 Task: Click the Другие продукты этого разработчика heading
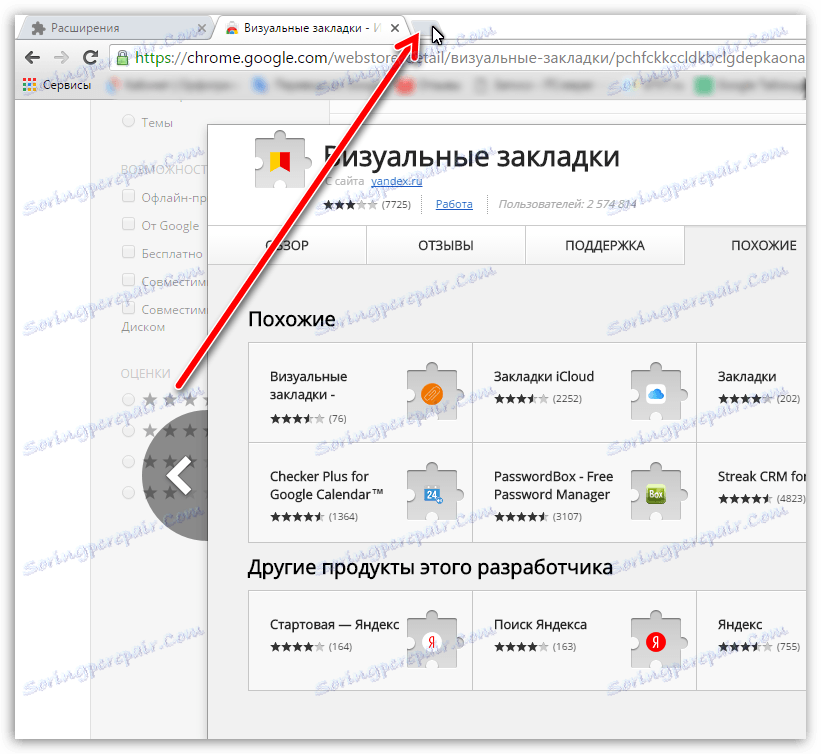tap(430, 568)
